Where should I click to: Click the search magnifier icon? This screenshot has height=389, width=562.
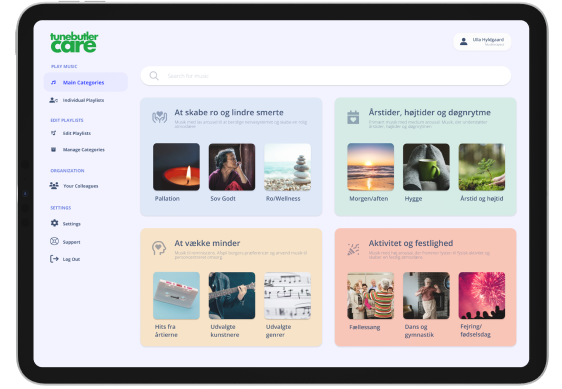154,76
